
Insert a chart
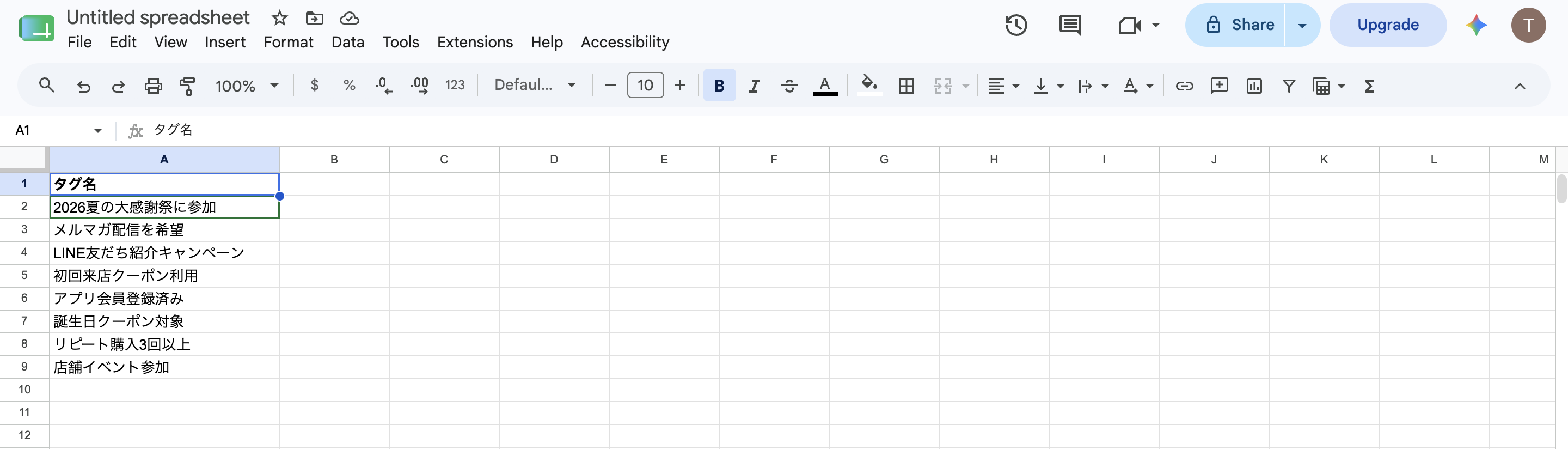pyautogui.click(x=1254, y=86)
